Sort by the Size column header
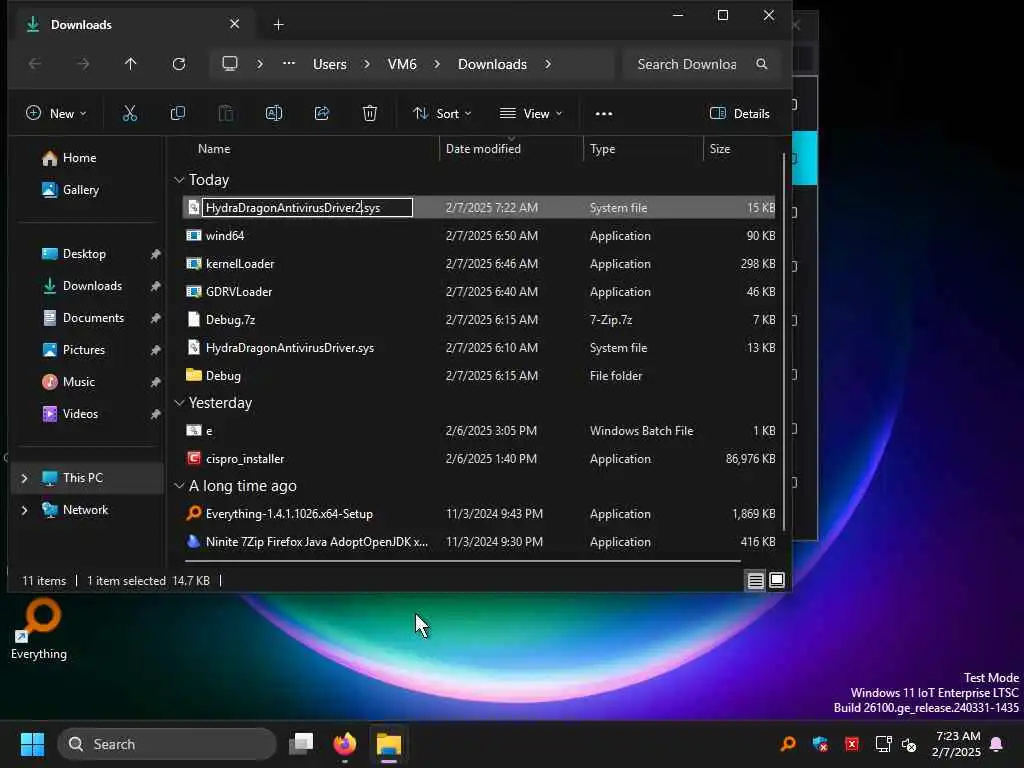The width and height of the screenshot is (1024, 768). tap(720, 149)
